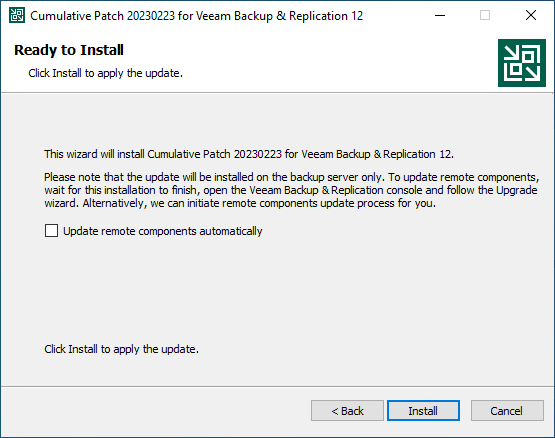Click the 'Ready to Install' heading
Viewport: 555px width, 438px height.
[69, 50]
